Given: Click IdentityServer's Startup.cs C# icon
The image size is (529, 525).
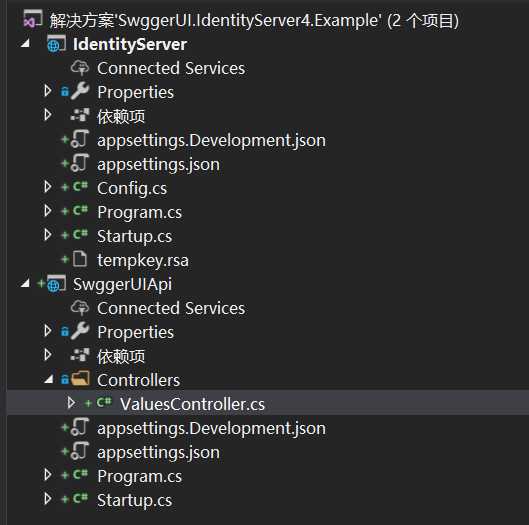Looking at the screenshot, I should coord(80,234).
